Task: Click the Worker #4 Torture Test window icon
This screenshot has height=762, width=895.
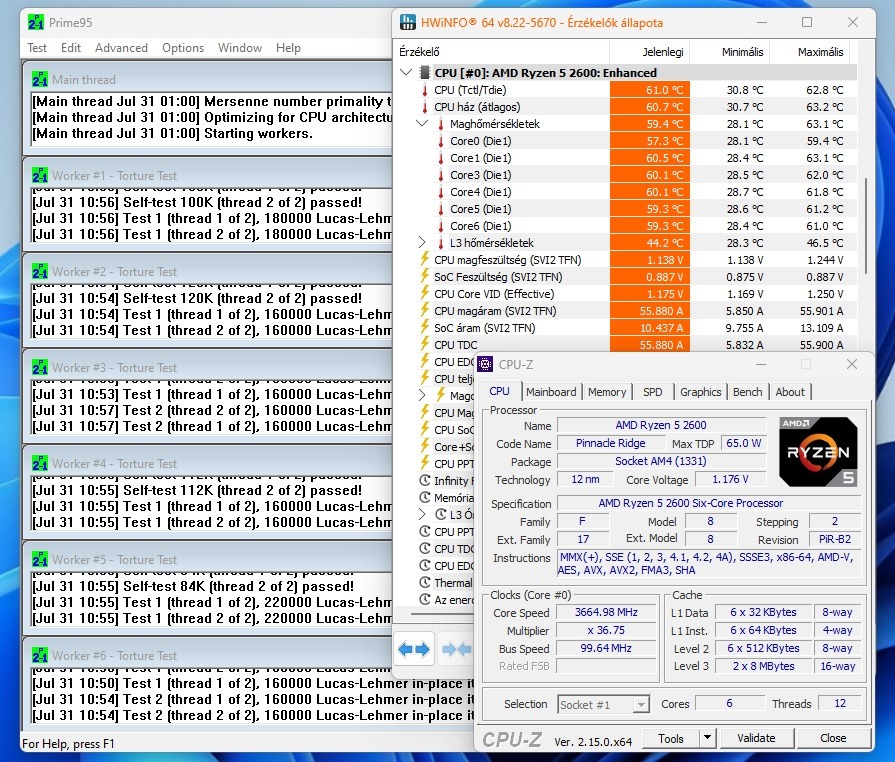Action: (40, 463)
